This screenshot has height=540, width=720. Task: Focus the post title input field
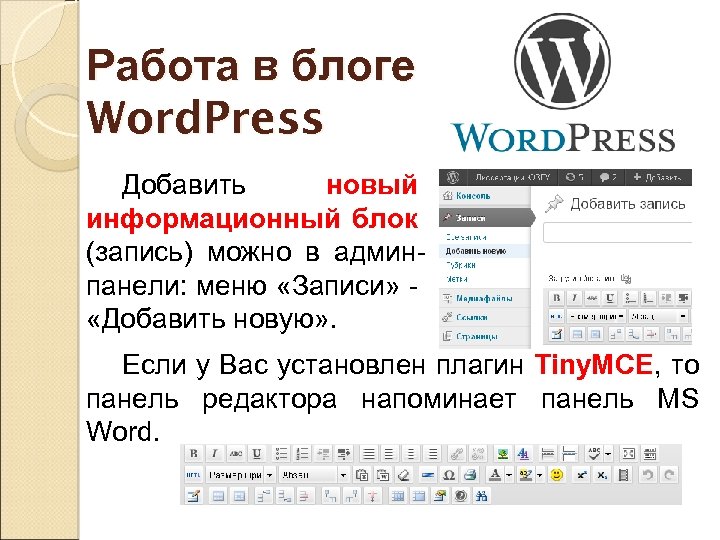[x=618, y=232]
